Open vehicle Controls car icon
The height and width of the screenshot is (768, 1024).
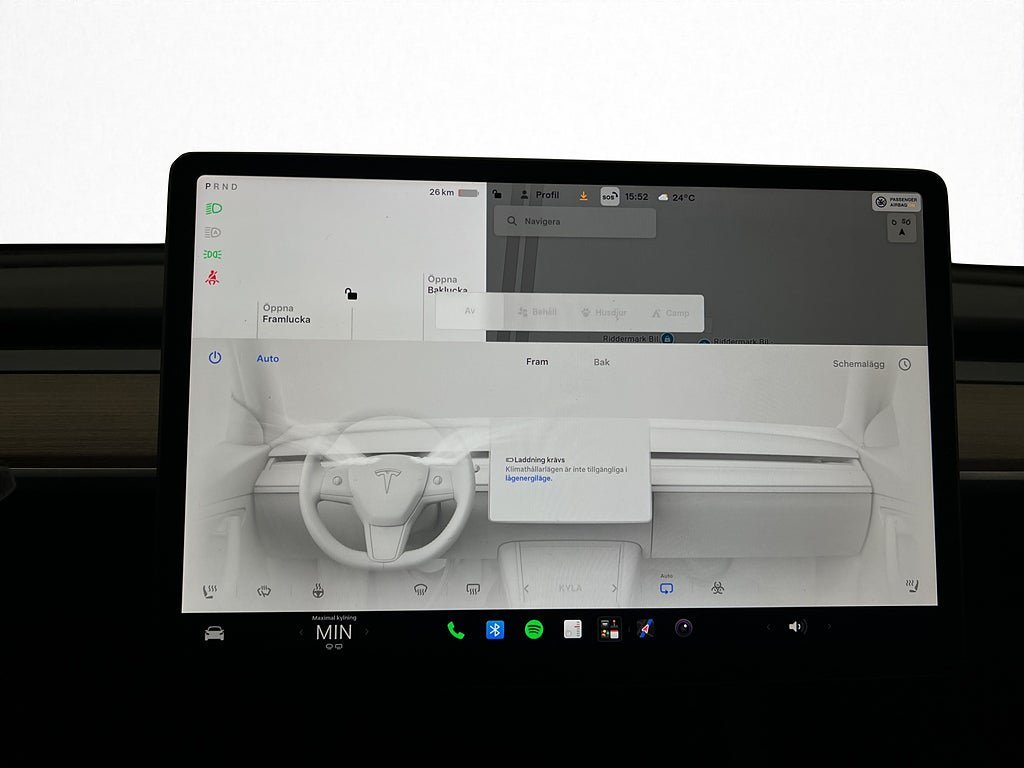point(214,633)
